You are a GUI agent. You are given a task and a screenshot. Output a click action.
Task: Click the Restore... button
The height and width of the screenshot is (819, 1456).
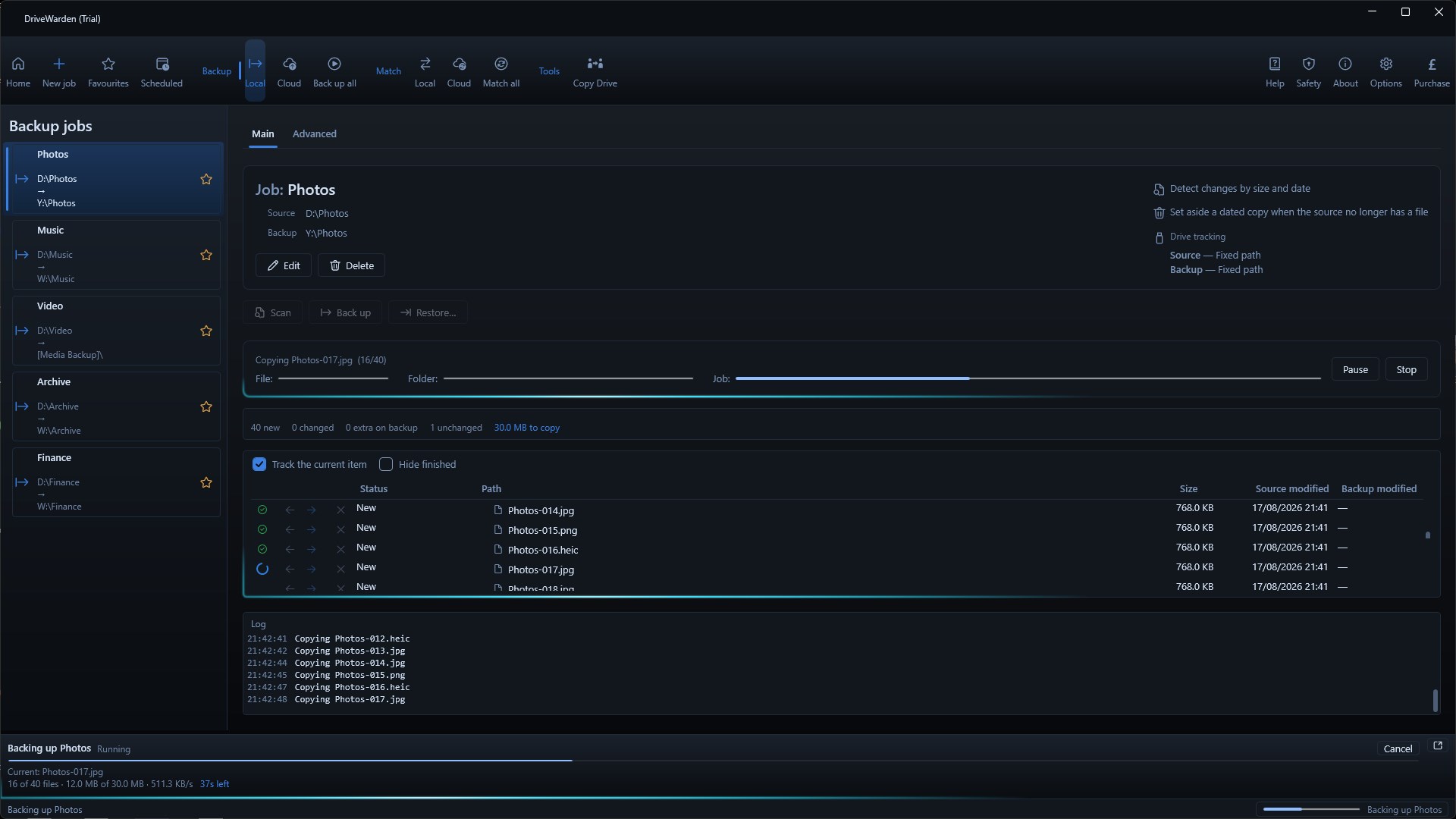[428, 312]
